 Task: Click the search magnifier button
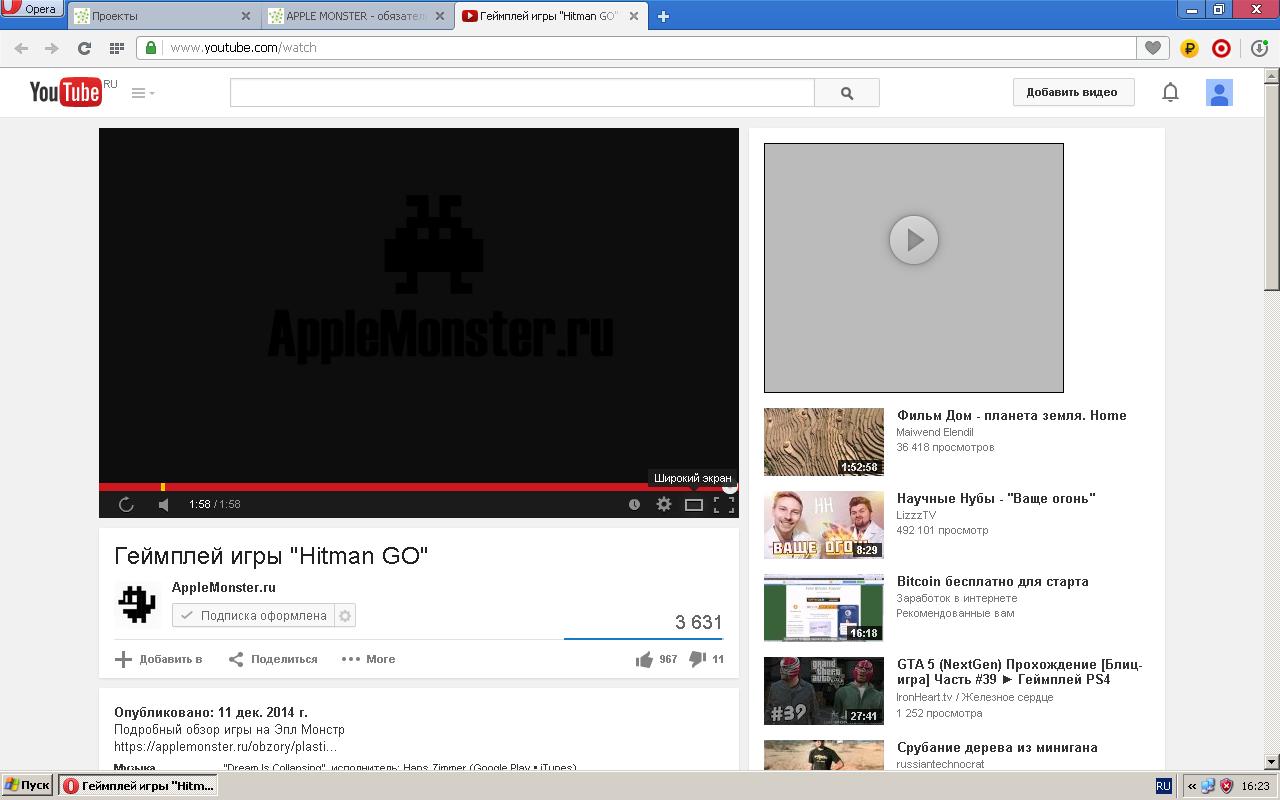coord(847,93)
